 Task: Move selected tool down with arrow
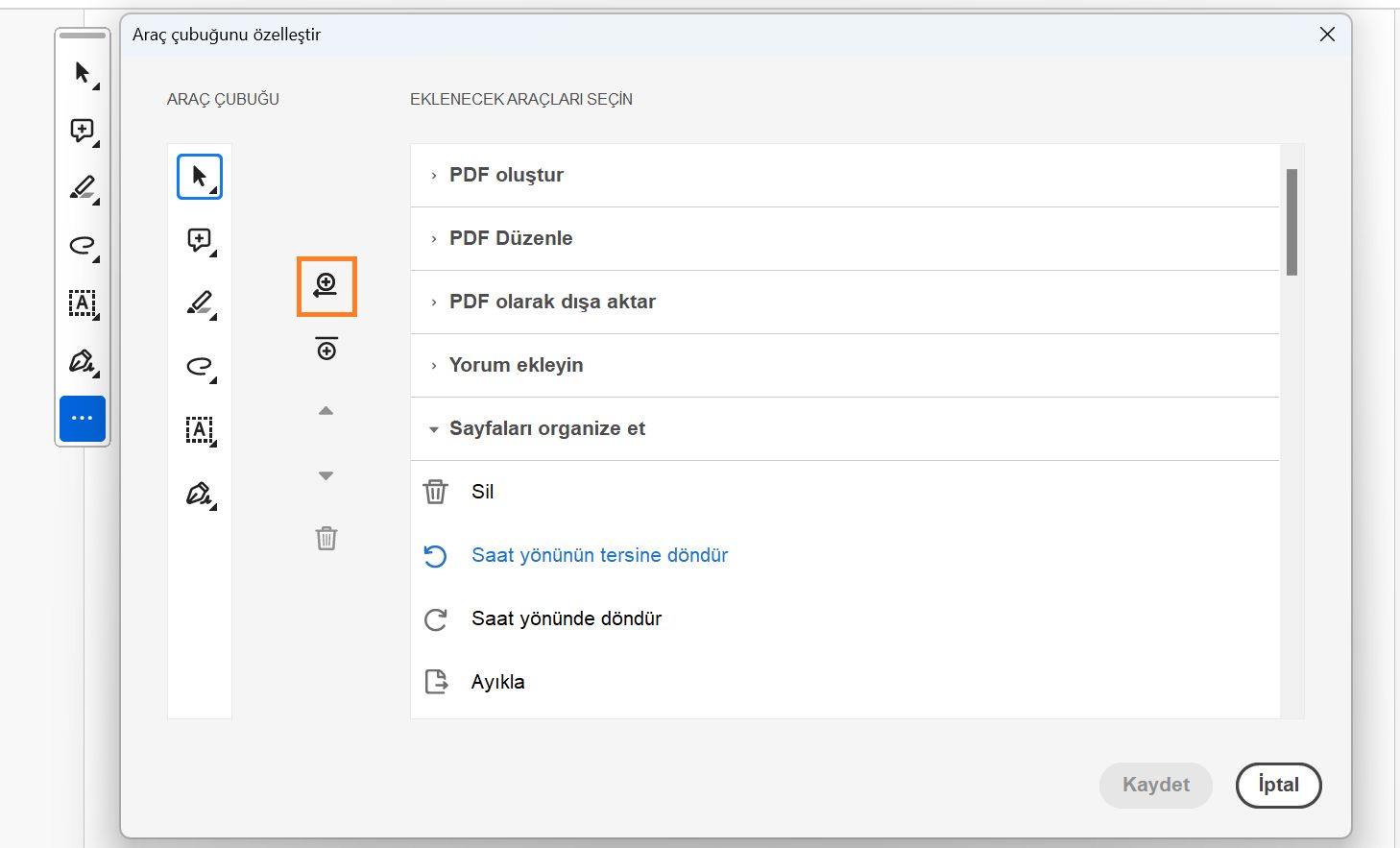(326, 475)
